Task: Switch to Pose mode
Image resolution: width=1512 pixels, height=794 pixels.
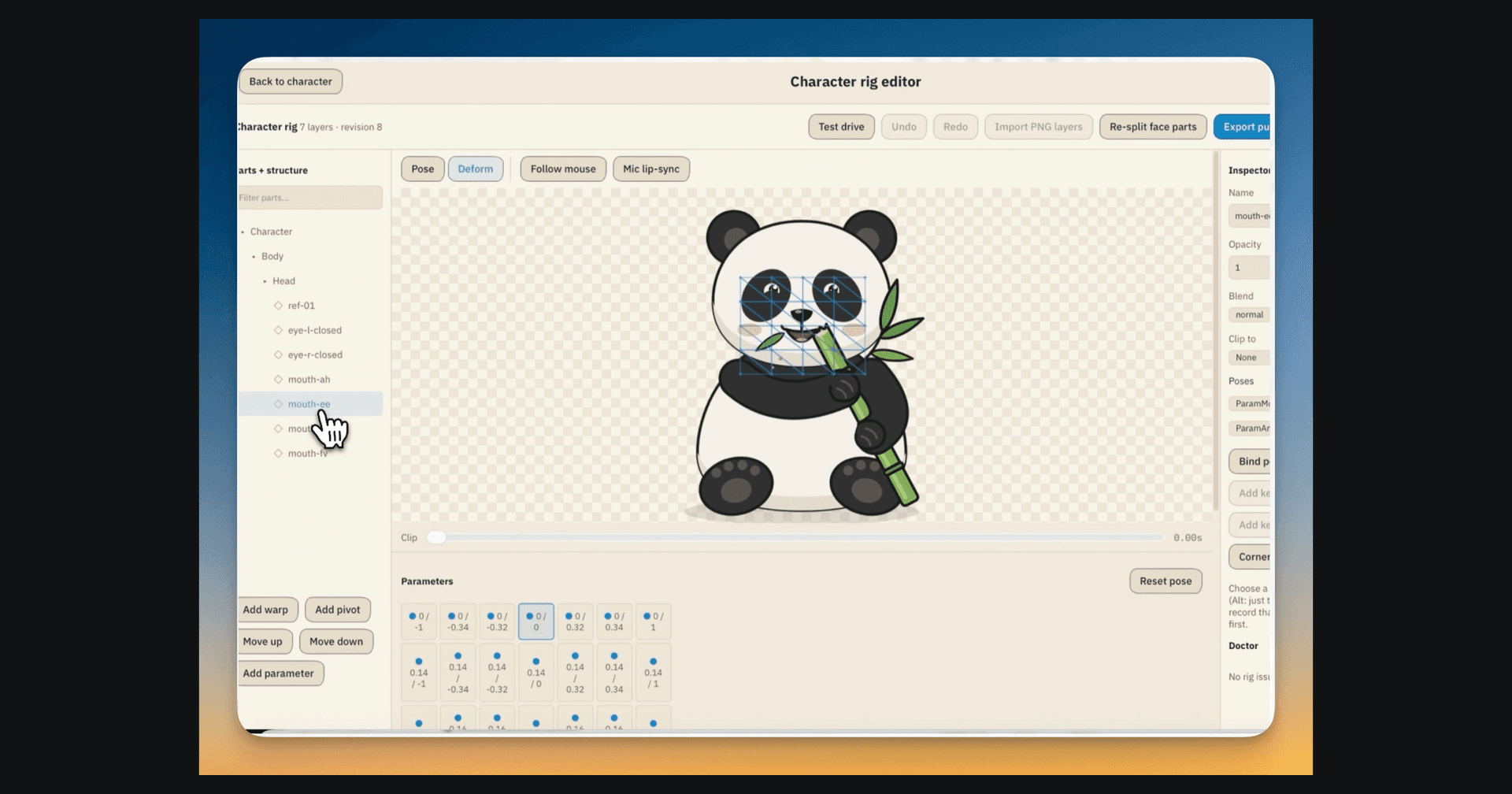Action: coord(423,169)
